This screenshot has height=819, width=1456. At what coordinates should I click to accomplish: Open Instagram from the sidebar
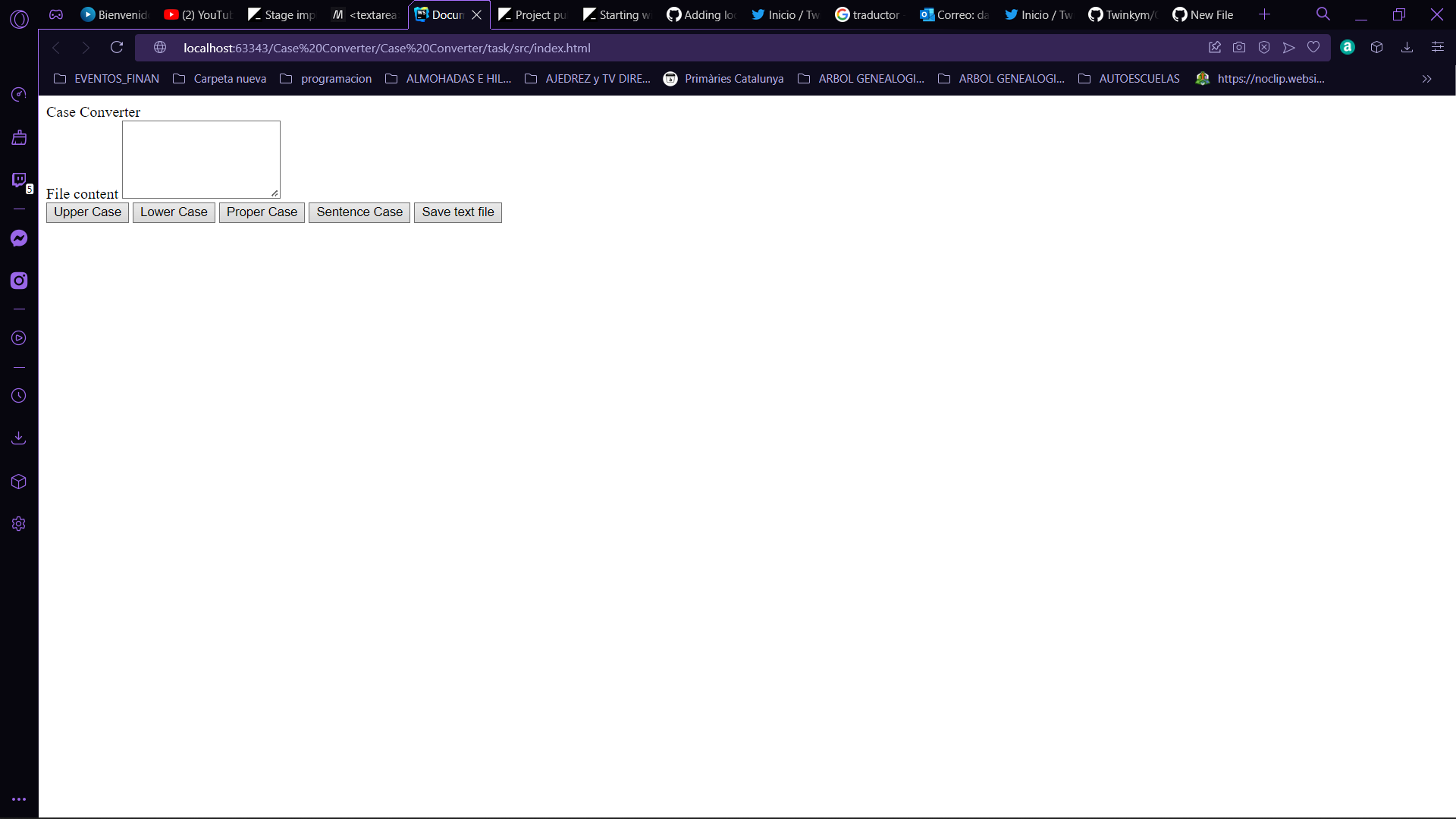18,280
